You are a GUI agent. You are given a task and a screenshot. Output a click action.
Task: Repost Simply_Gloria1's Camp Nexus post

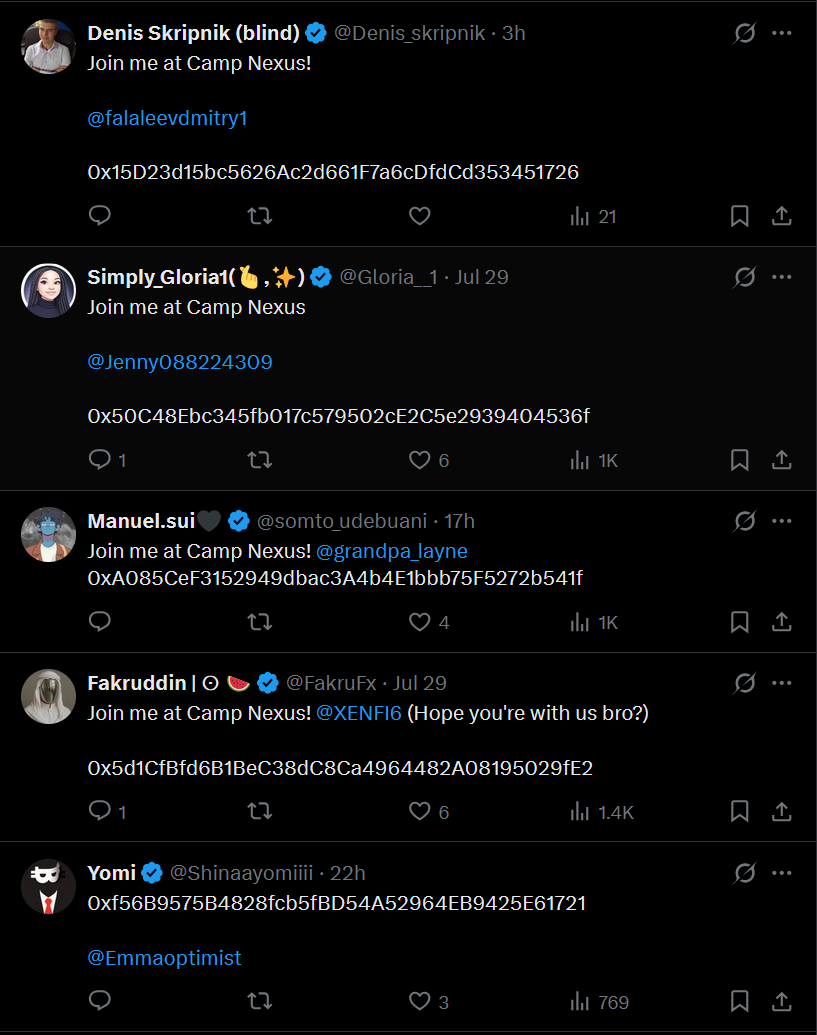pyautogui.click(x=260, y=460)
